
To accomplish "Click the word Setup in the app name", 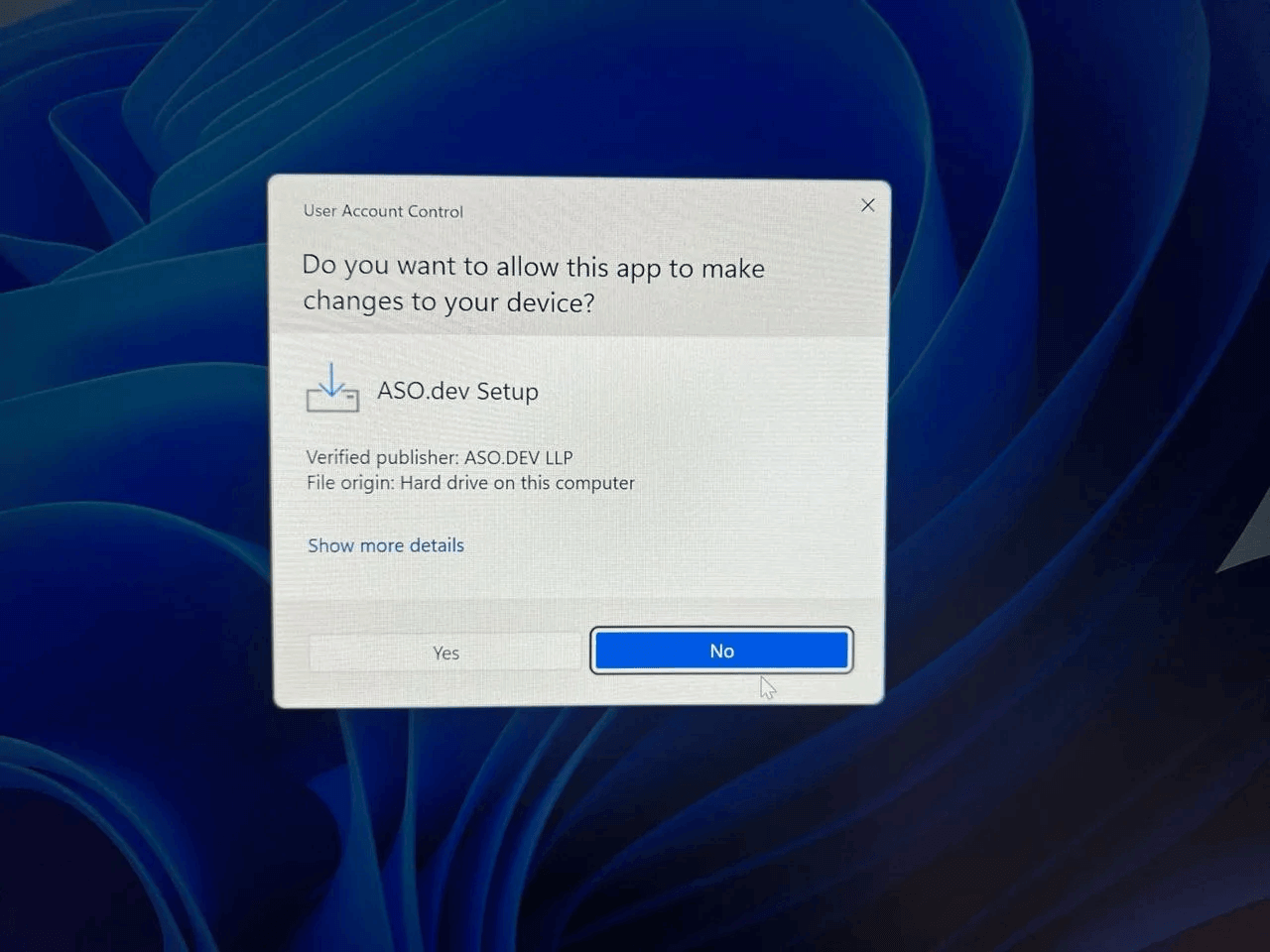I will [x=507, y=392].
